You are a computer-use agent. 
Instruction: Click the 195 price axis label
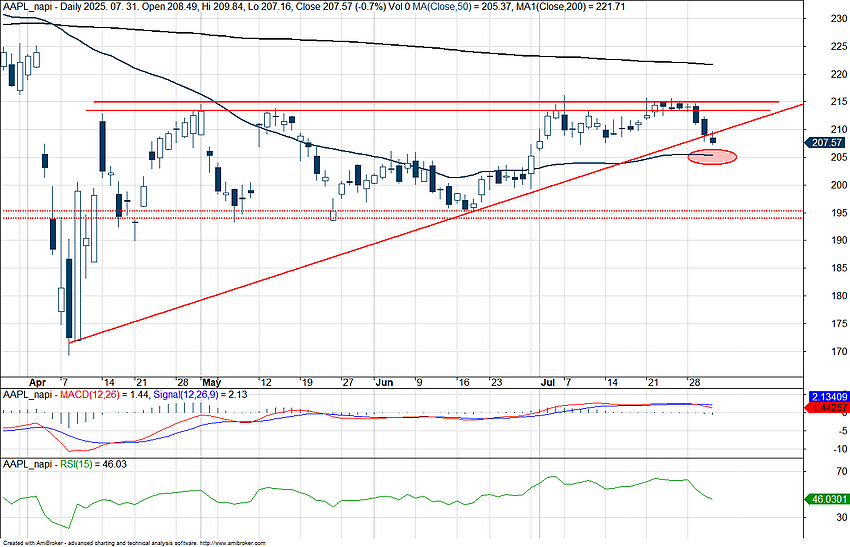[839, 213]
